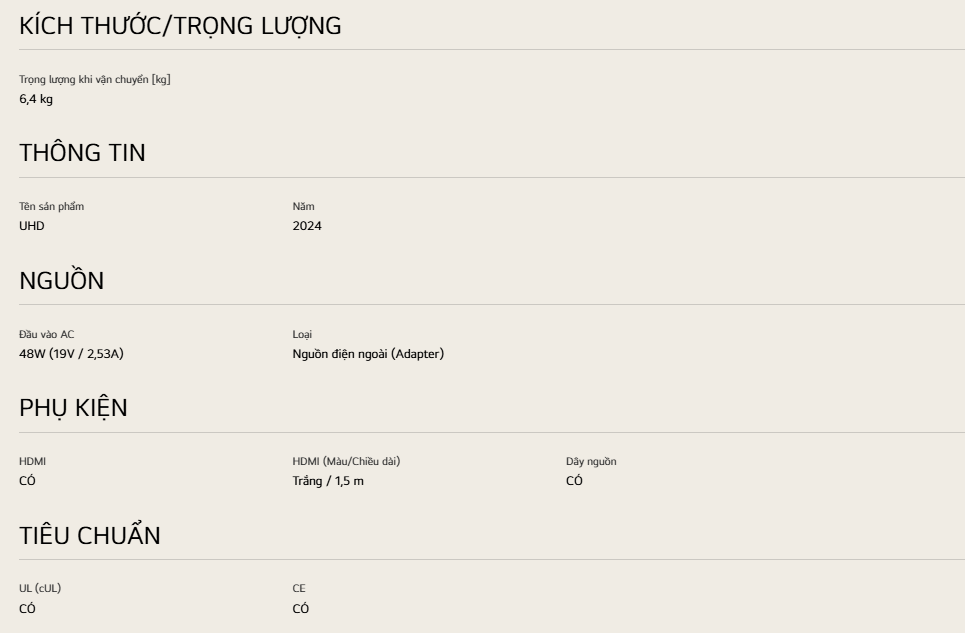Click the 'UL (cUL)' label
The height and width of the screenshot is (633, 965).
coord(41,588)
